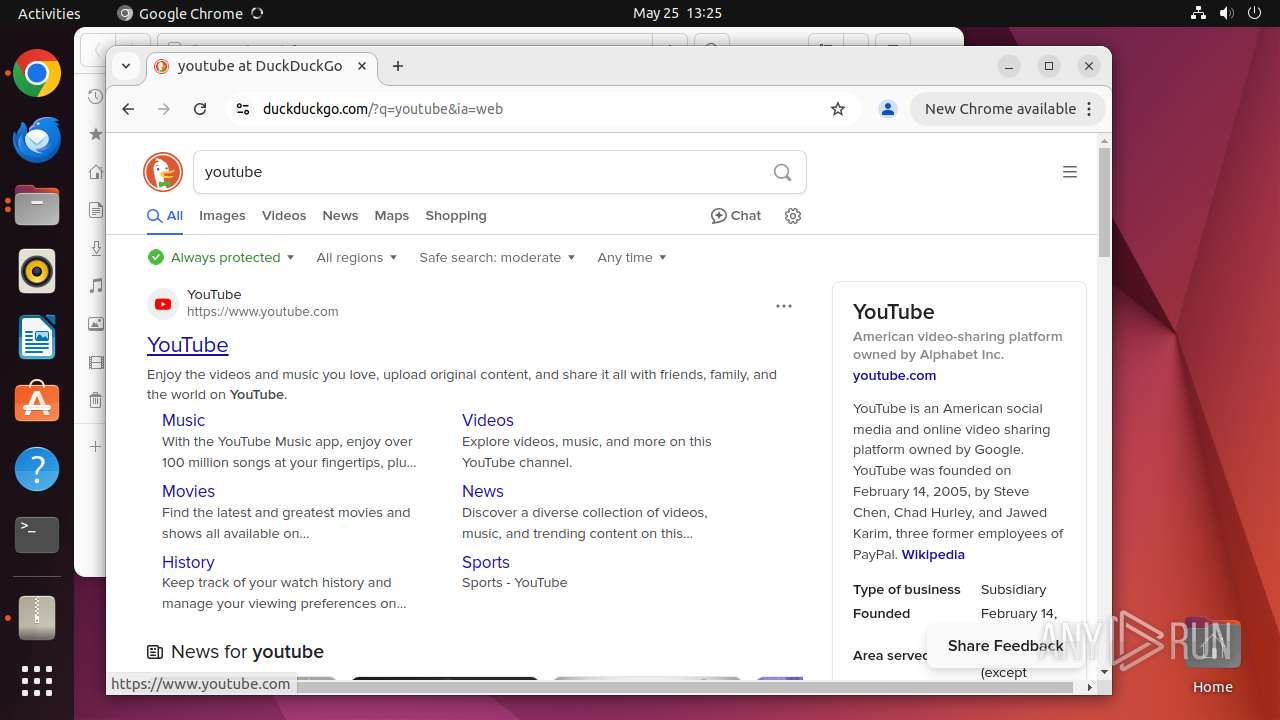The height and width of the screenshot is (720, 1280).
Task: Open the Wikipedia link in the info panel
Action: pyautogui.click(x=933, y=555)
